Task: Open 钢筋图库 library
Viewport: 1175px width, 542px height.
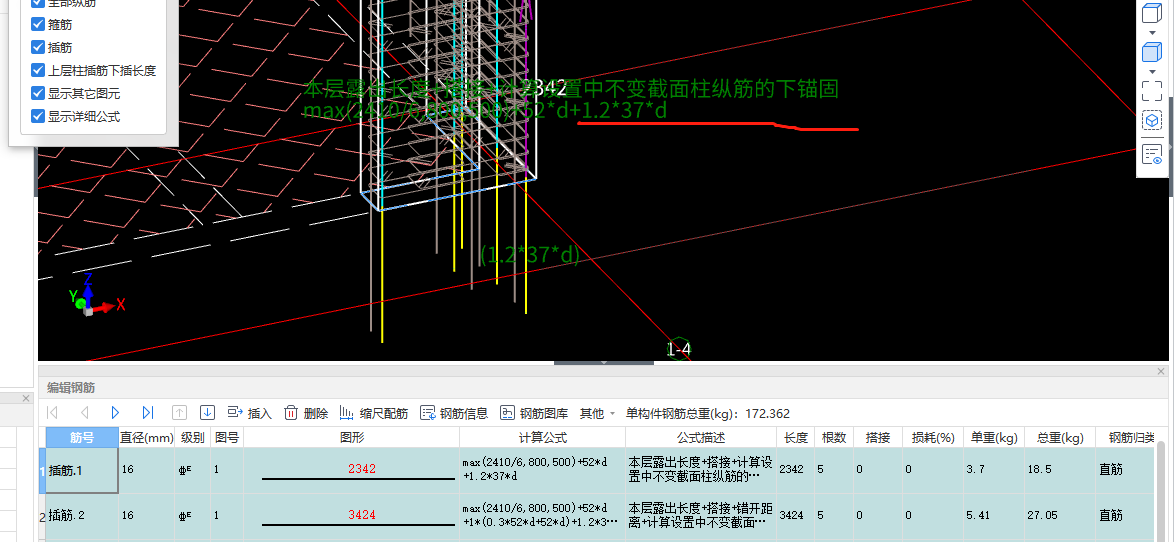Action: click(534, 413)
